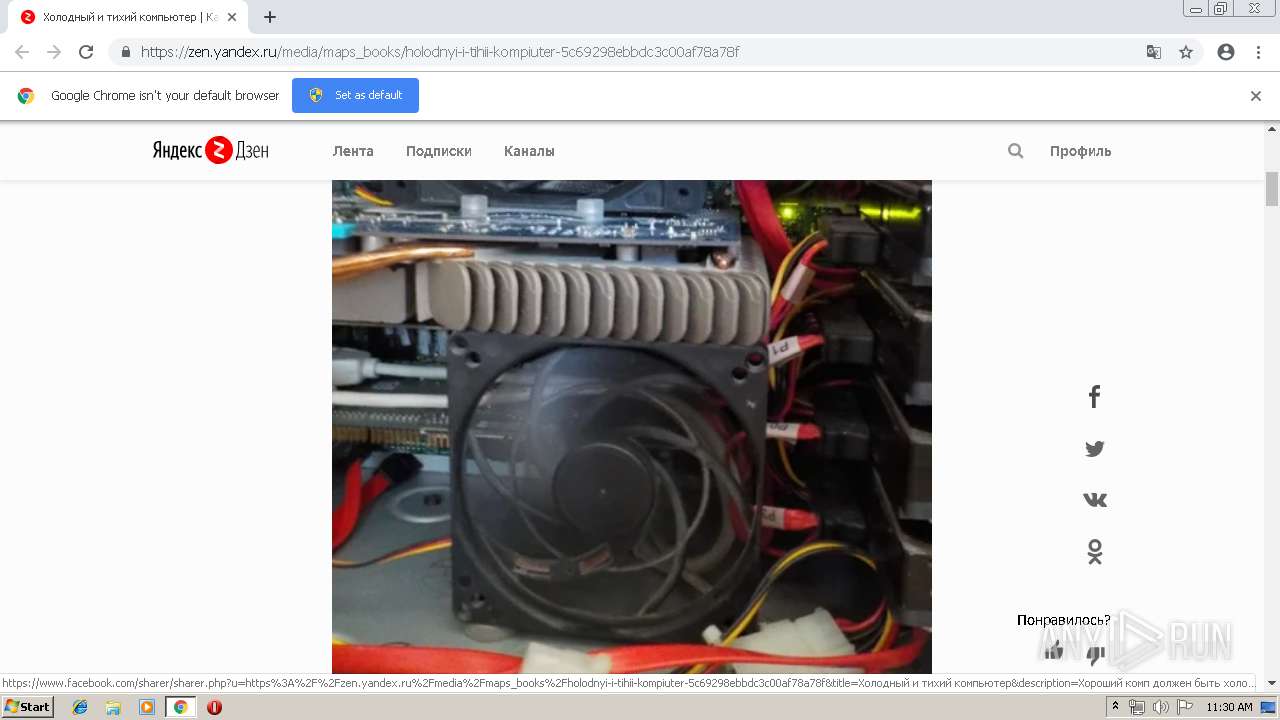Launch Internet Explorer from taskbar
The width and height of the screenshot is (1280, 720).
pyautogui.click(x=80, y=707)
